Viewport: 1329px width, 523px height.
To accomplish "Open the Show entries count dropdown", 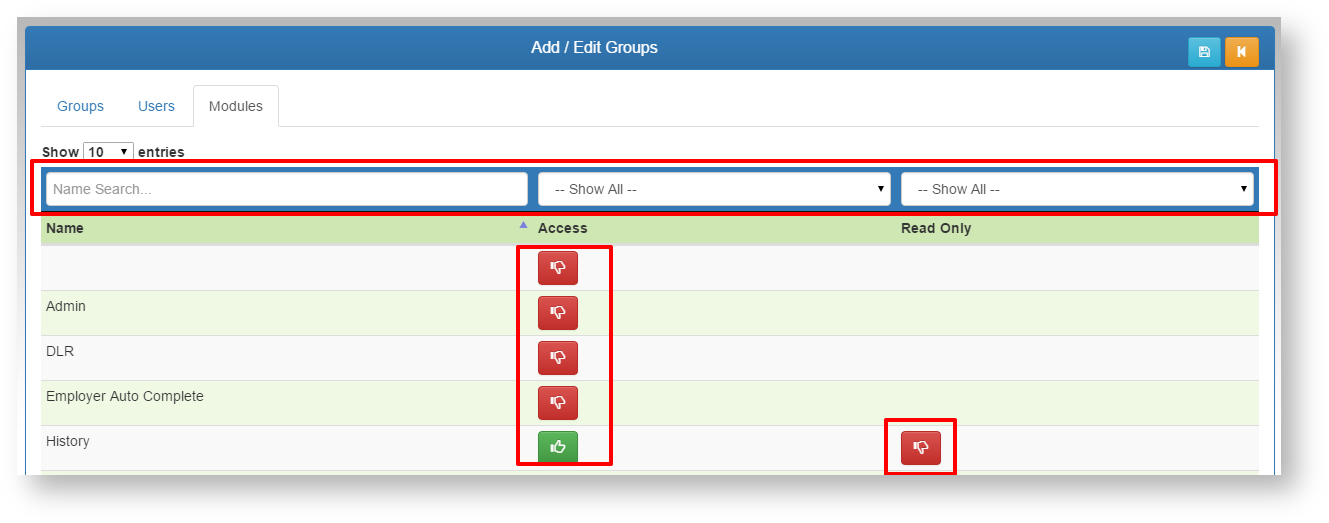I will [109, 152].
